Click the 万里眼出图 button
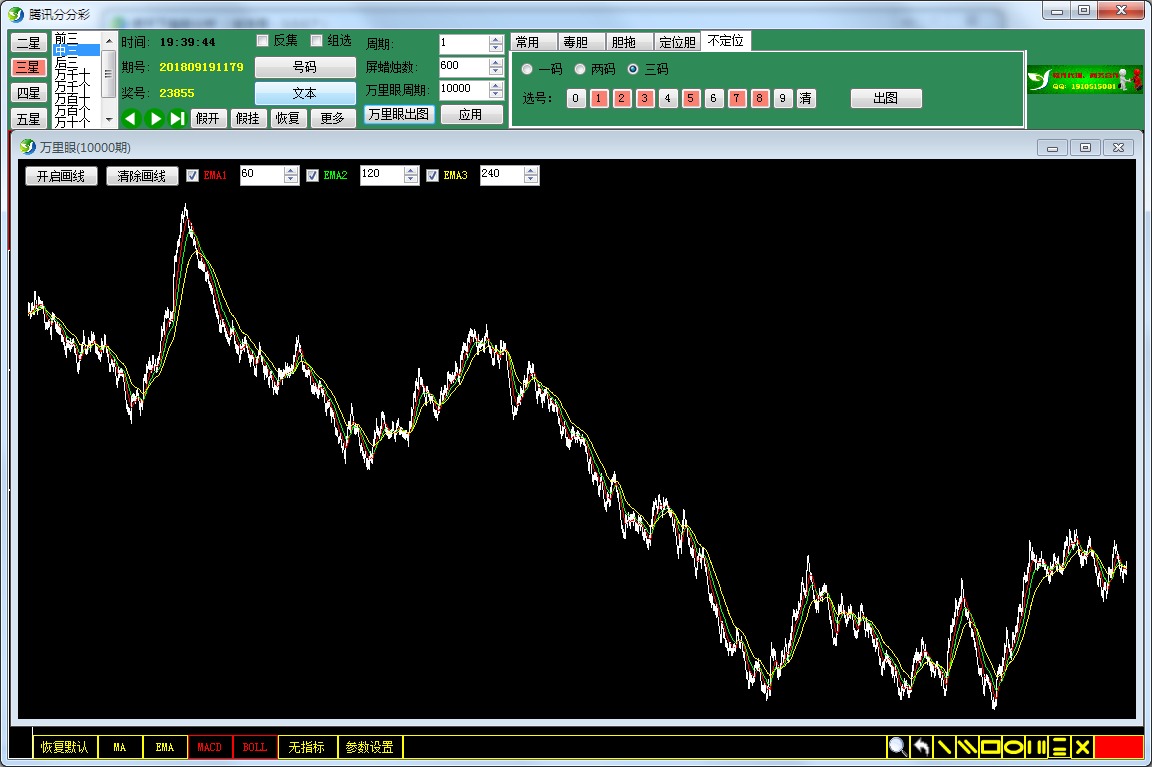 (x=399, y=115)
